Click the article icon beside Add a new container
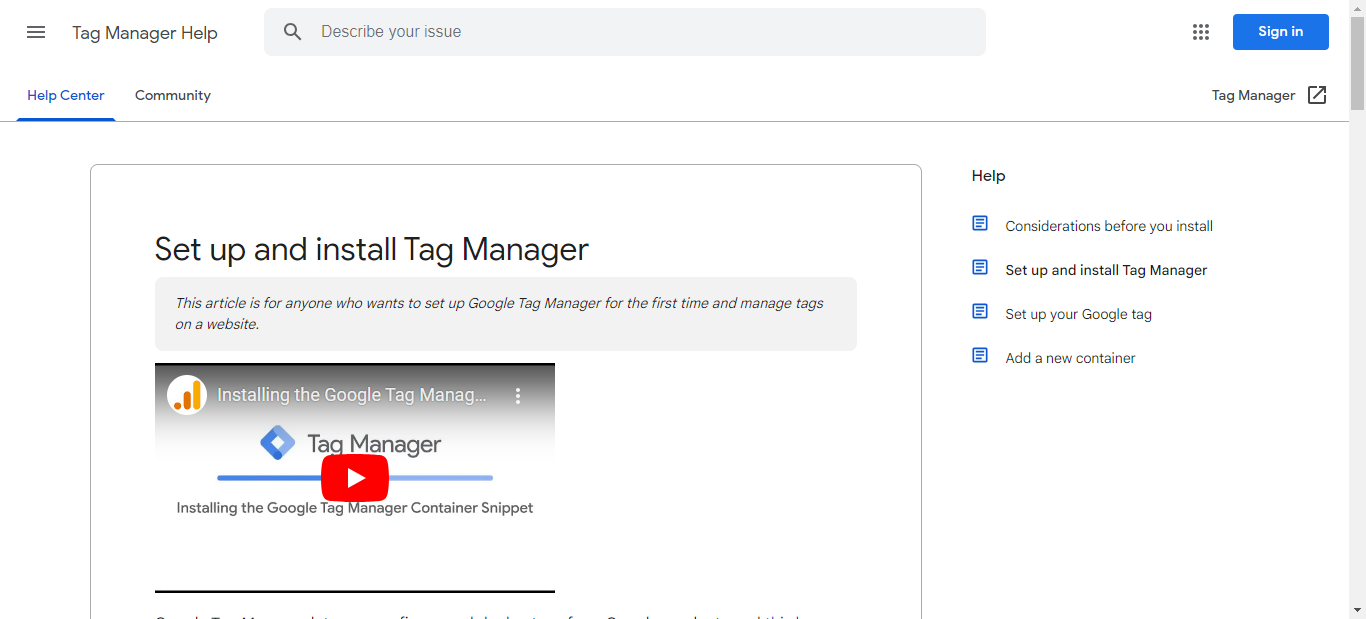 pyautogui.click(x=980, y=356)
